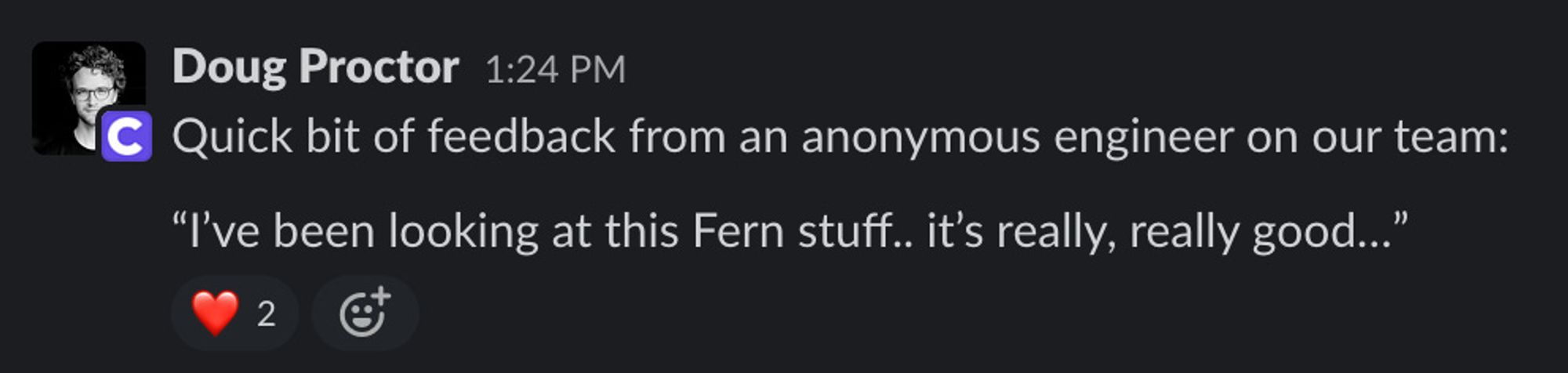The height and width of the screenshot is (373, 1568).
Task: Click the red heart emoji icon
Action: [x=215, y=313]
